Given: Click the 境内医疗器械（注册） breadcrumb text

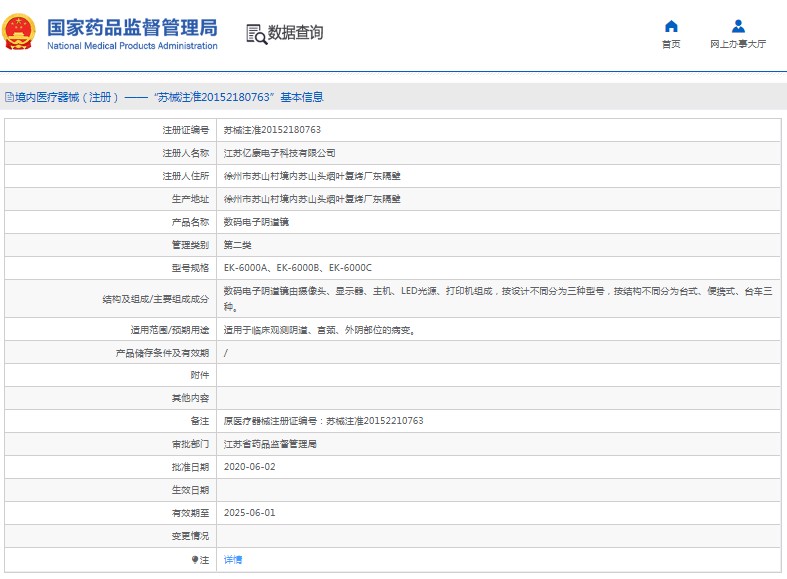Looking at the screenshot, I should pos(67,98).
